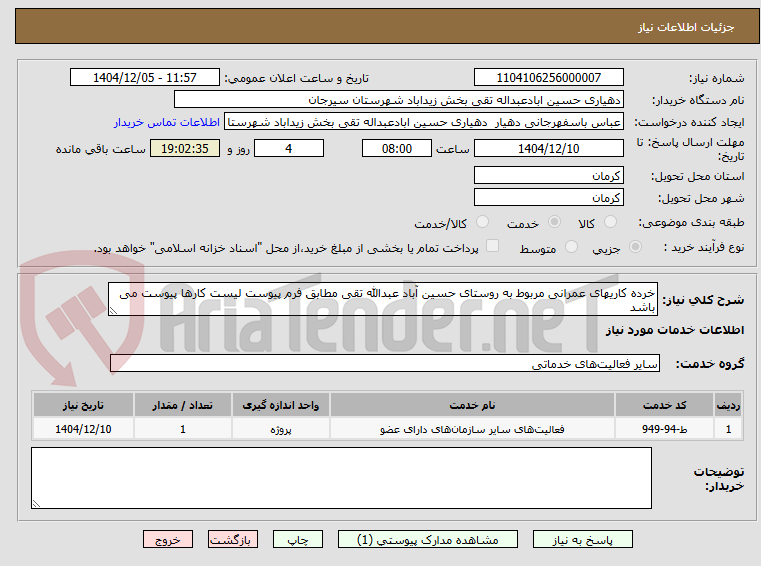The height and width of the screenshot is (566, 761).
Task: Click the خروج exit button
Action: tap(167, 540)
